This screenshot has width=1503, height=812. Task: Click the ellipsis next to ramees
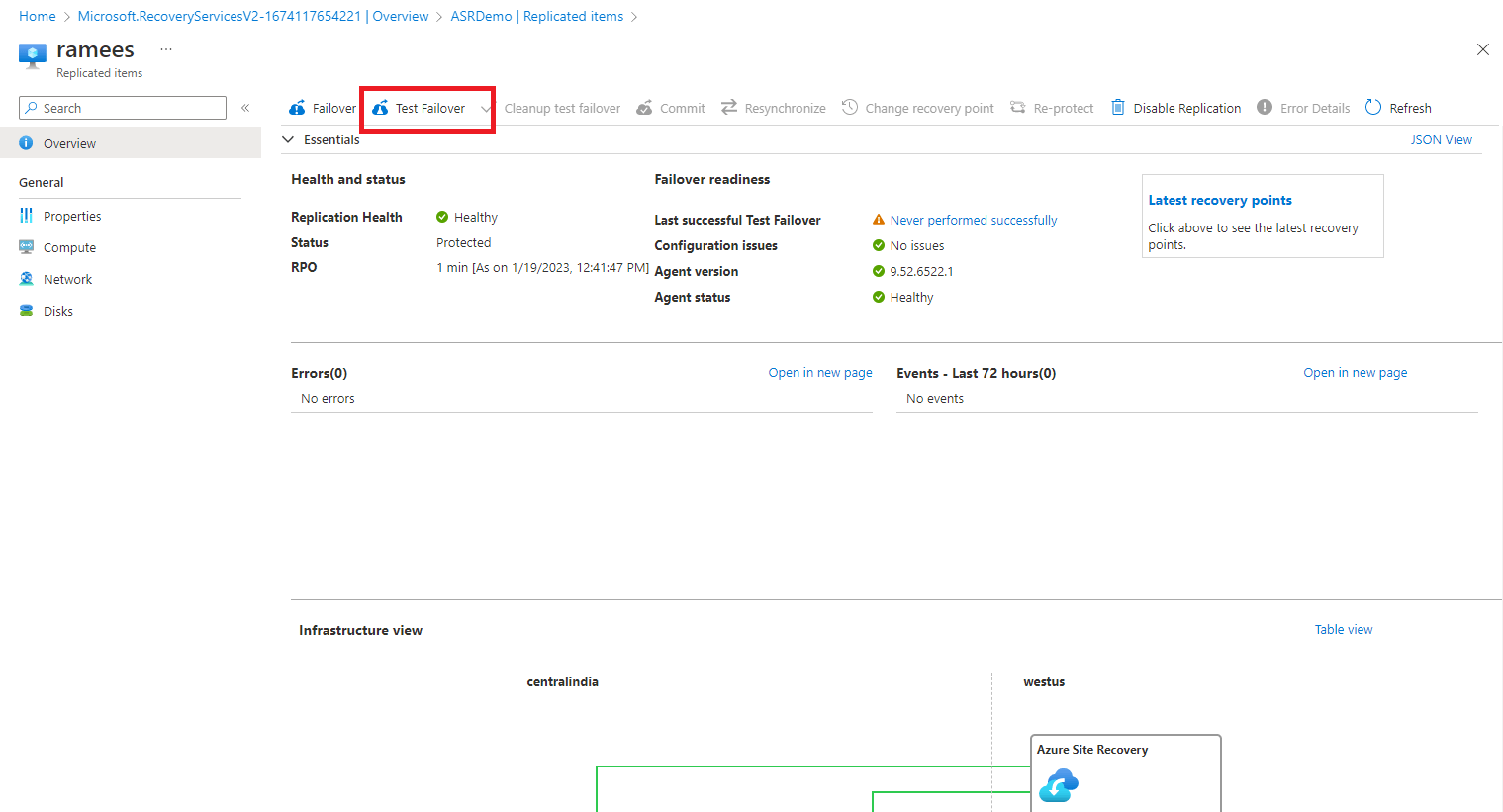(x=166, y=49)
